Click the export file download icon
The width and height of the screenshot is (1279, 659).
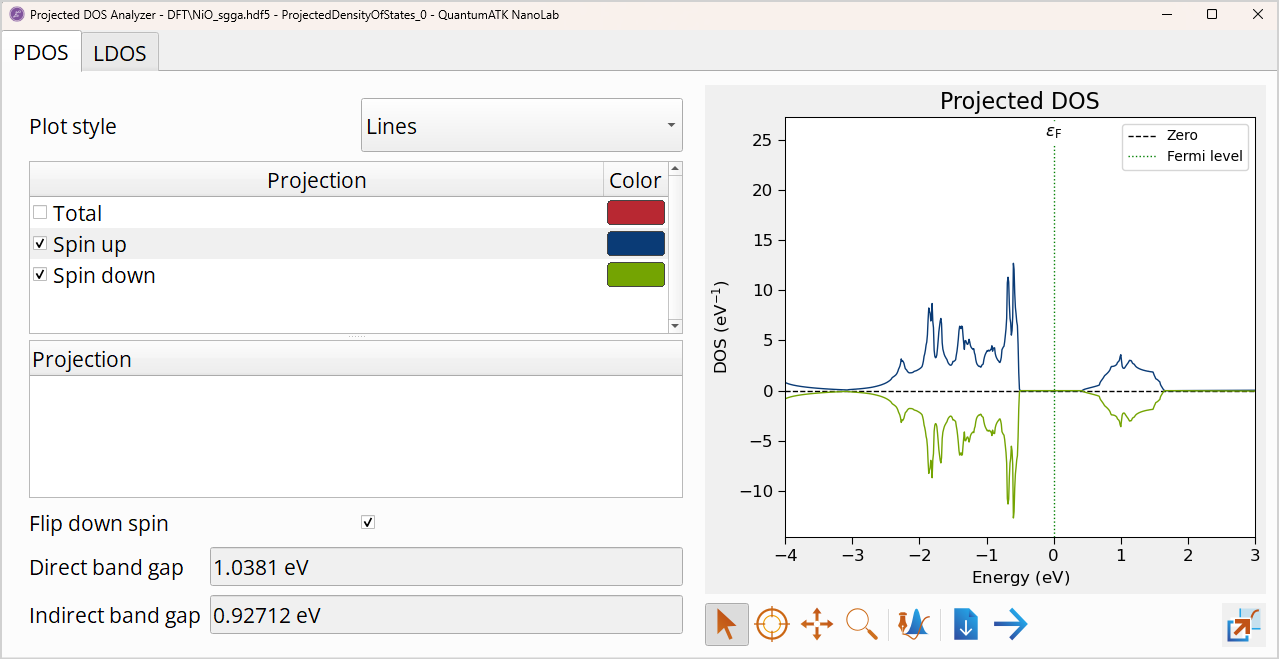pos(965,625)
